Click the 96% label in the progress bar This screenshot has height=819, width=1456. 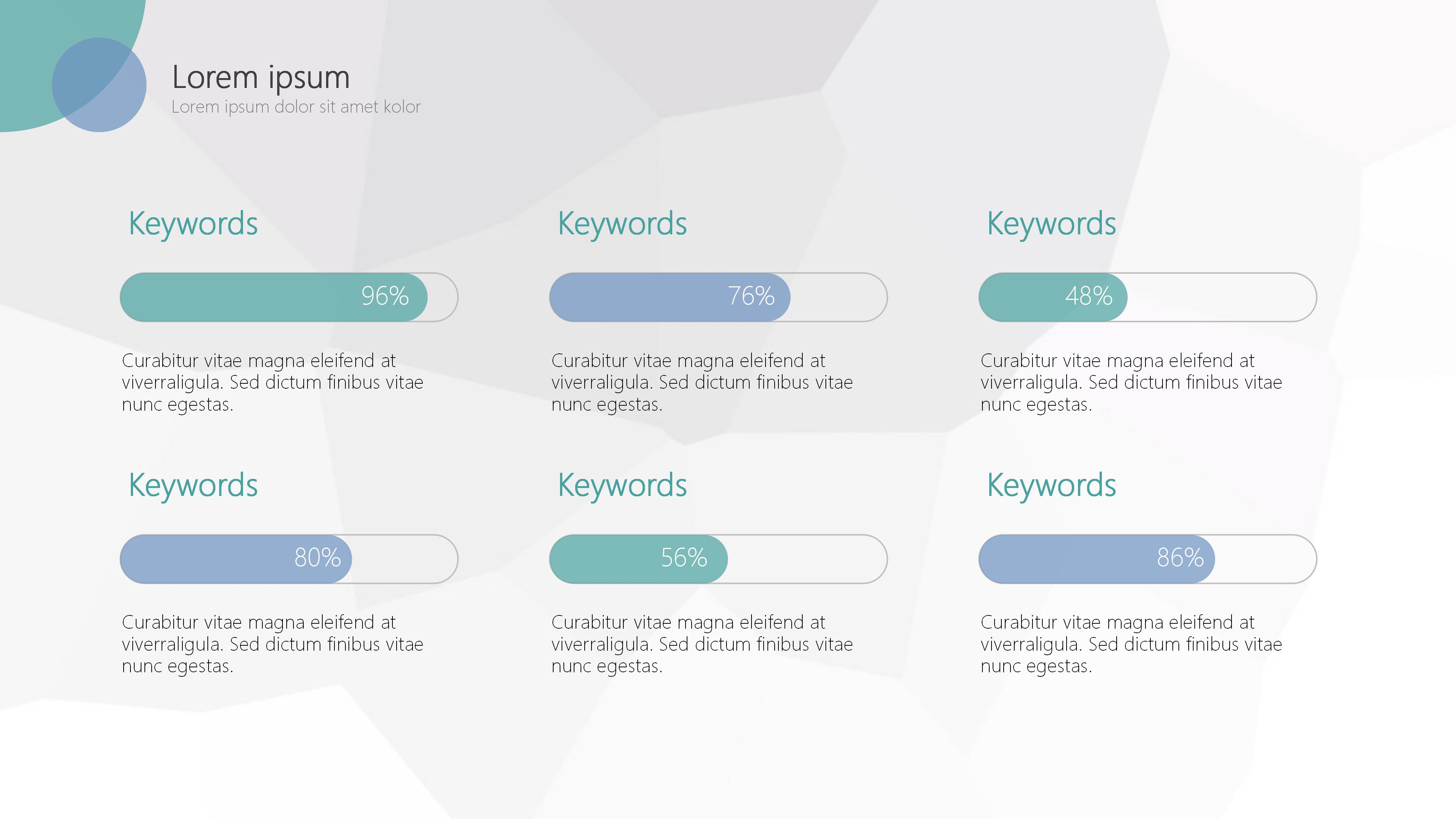[384, 296]
